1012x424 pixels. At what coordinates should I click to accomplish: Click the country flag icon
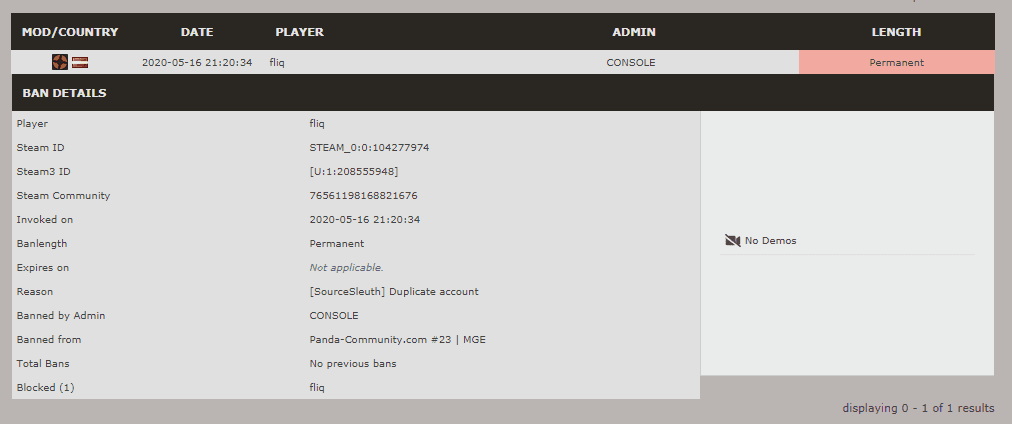pyautogui.click(x=79, y=62)
